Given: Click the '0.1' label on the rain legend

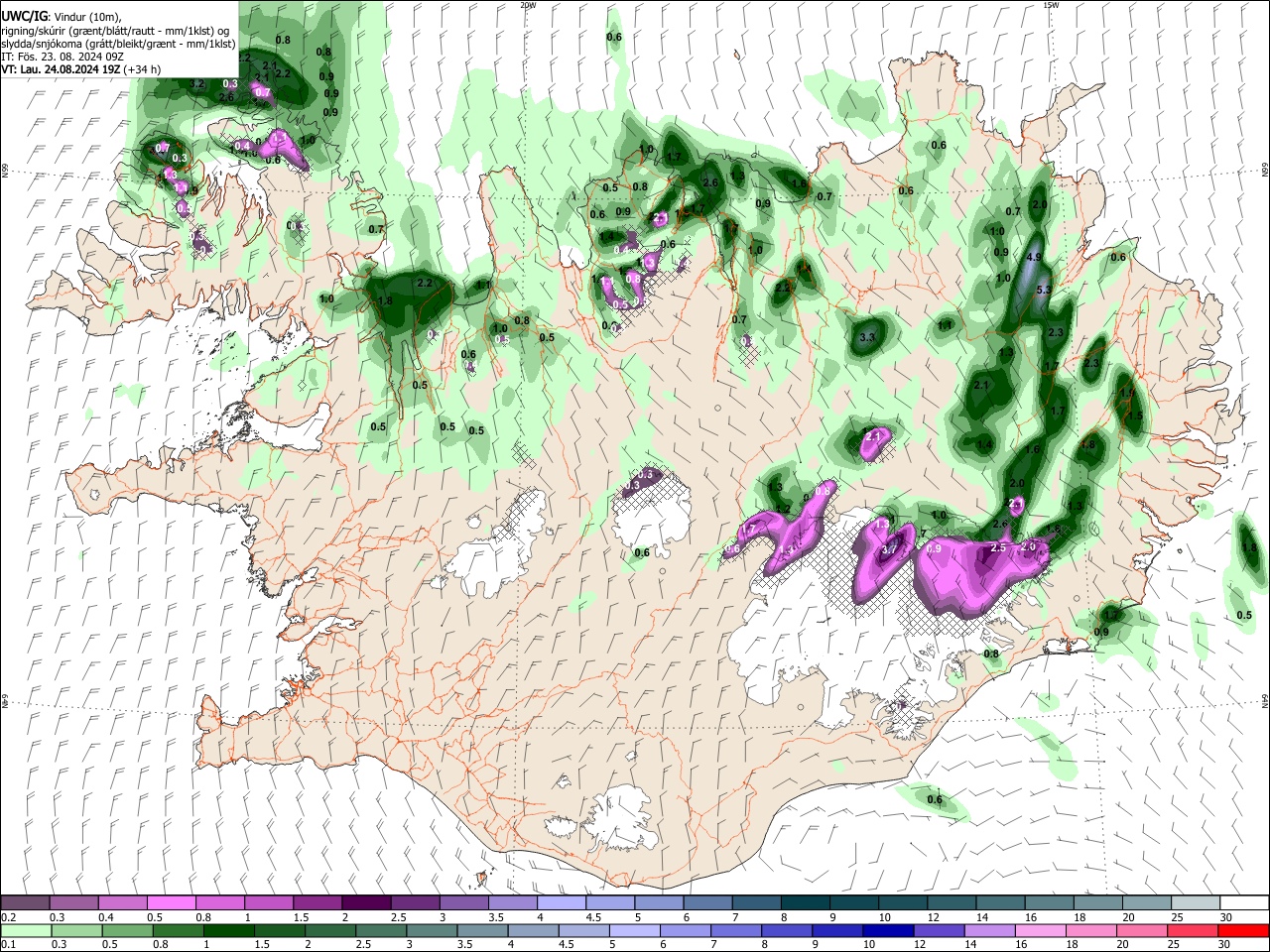Looking at the screenshot, I should pos(8,945).
